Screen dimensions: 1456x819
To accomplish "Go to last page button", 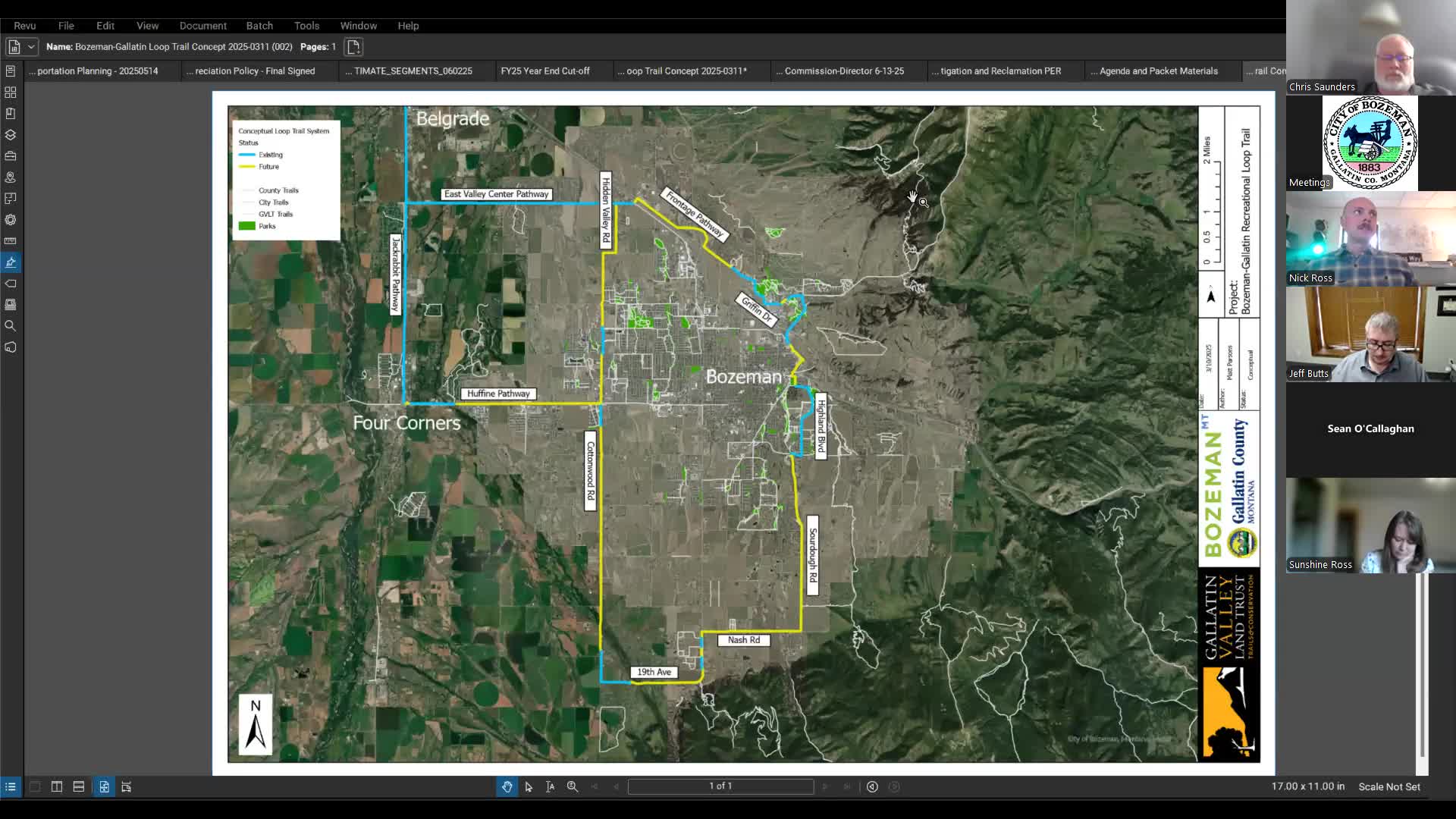I will tap(847, 786).
